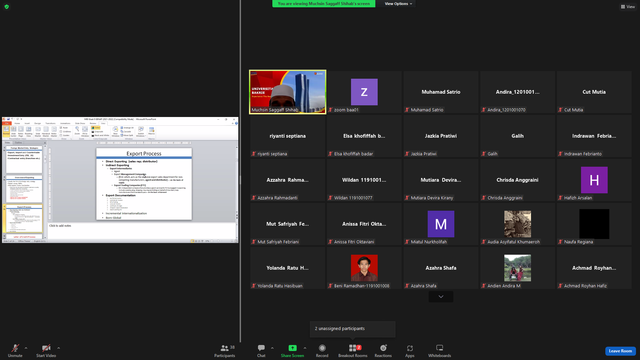Click muted mic icon for Azahra Shafa
Screen dimensions: 640x360
tap(407, 286)
